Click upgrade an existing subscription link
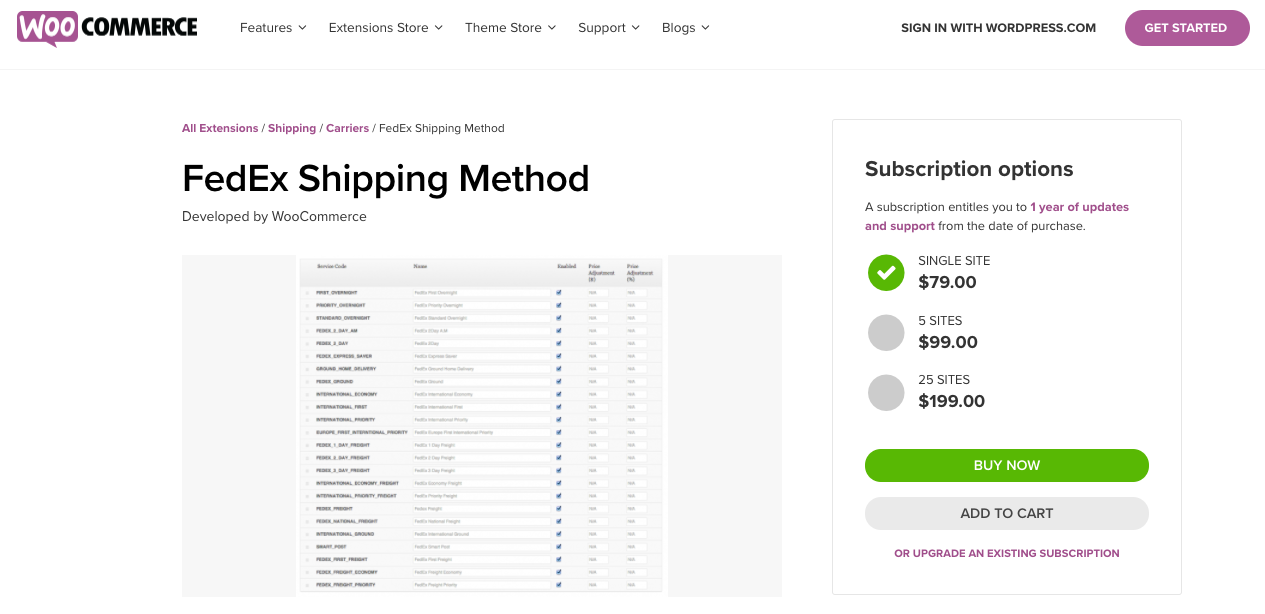 pyautogui.click(x=1006, y=553)
